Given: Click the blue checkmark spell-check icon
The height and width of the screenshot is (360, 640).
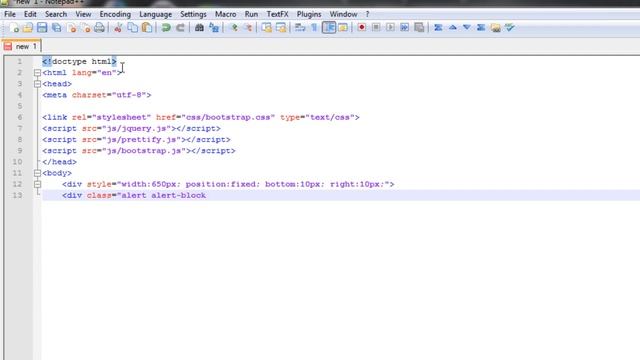Looking at the screenshot, I should click(x=510, y=28).
